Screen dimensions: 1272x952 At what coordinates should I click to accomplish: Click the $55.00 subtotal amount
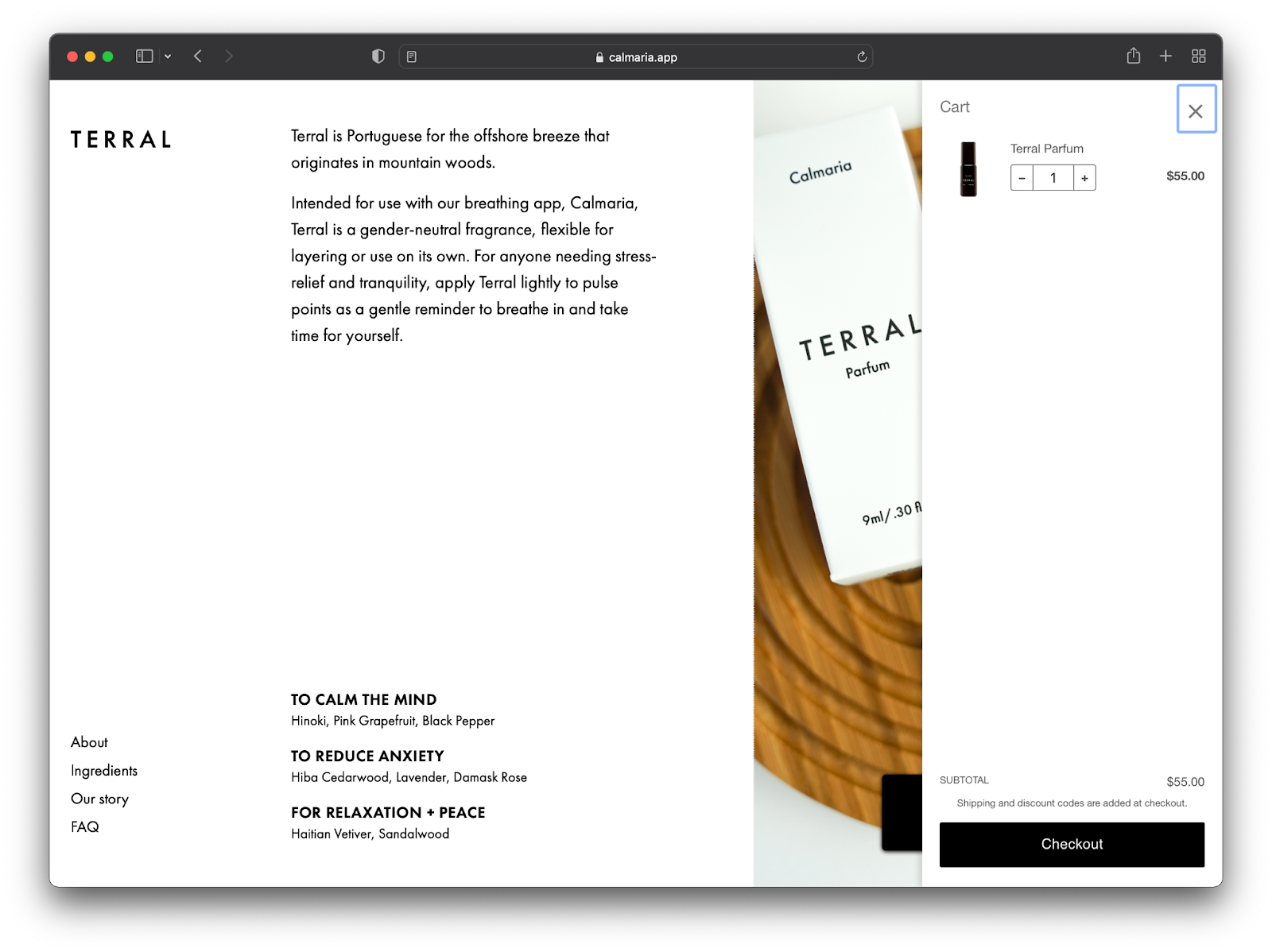coord(1185,782)
